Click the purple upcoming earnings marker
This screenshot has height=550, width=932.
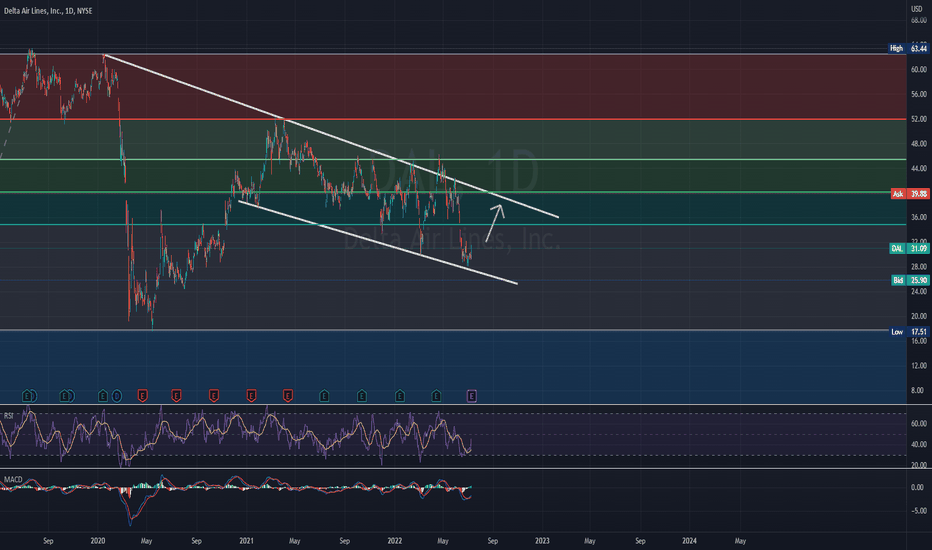(x=471, y=395)
